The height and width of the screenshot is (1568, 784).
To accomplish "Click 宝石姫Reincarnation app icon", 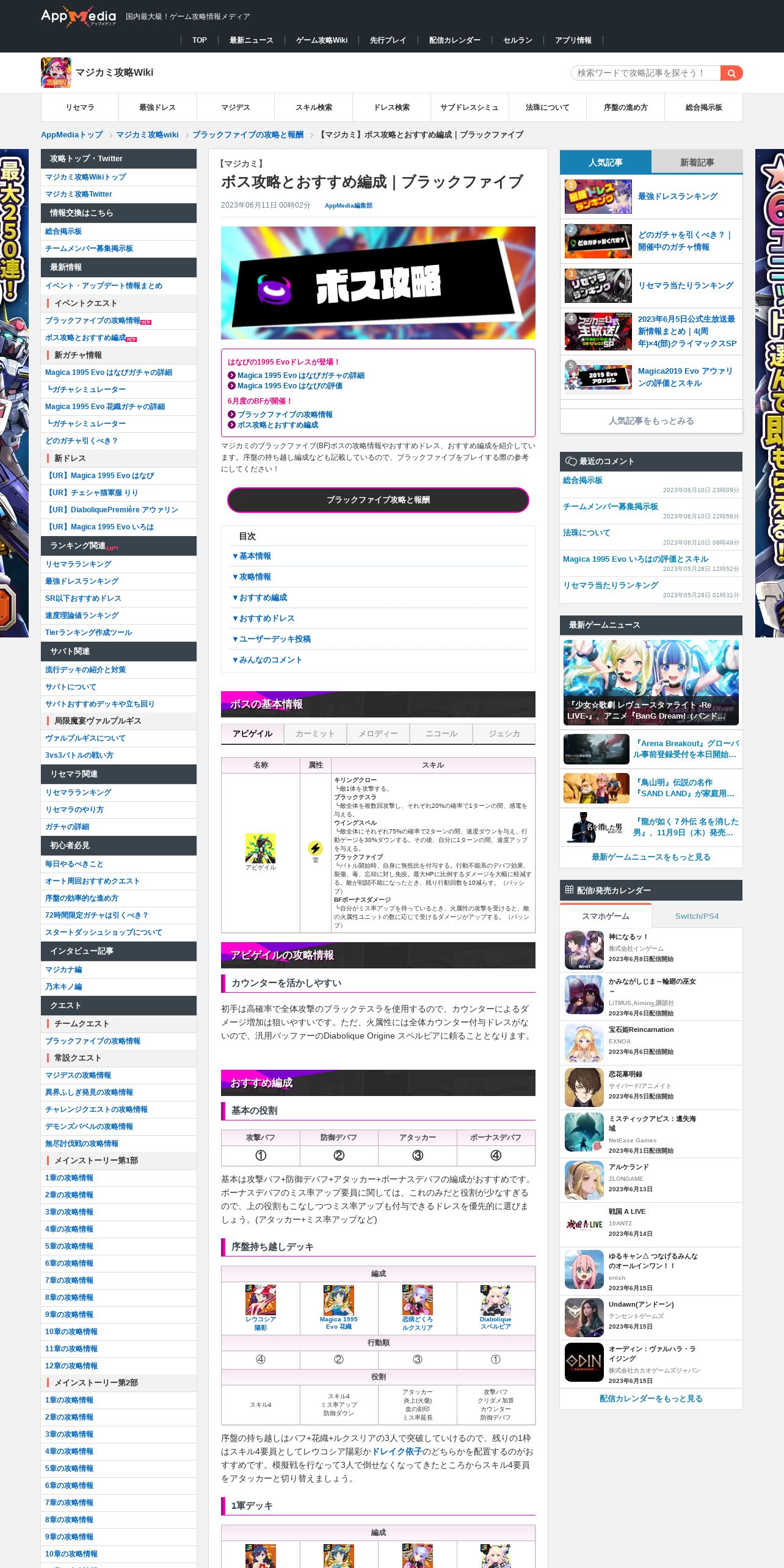I will 584,1043.
